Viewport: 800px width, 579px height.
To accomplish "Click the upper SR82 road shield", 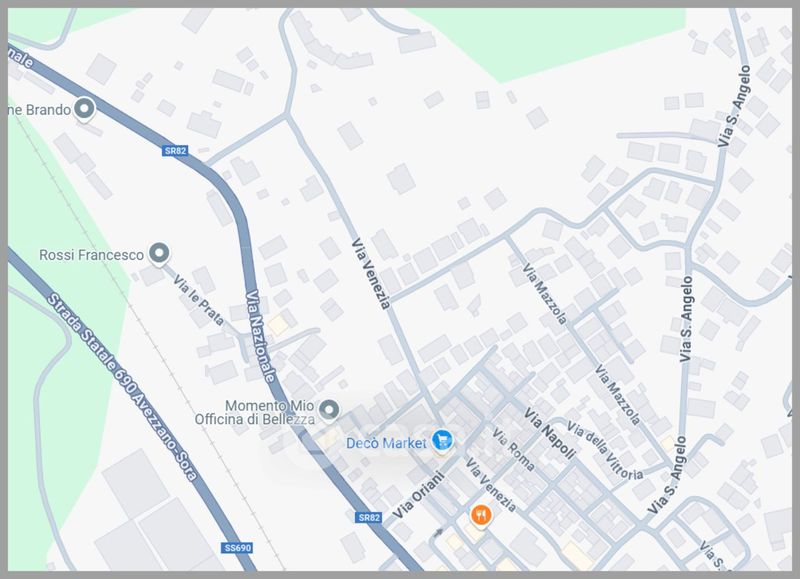I will [176, 150].
